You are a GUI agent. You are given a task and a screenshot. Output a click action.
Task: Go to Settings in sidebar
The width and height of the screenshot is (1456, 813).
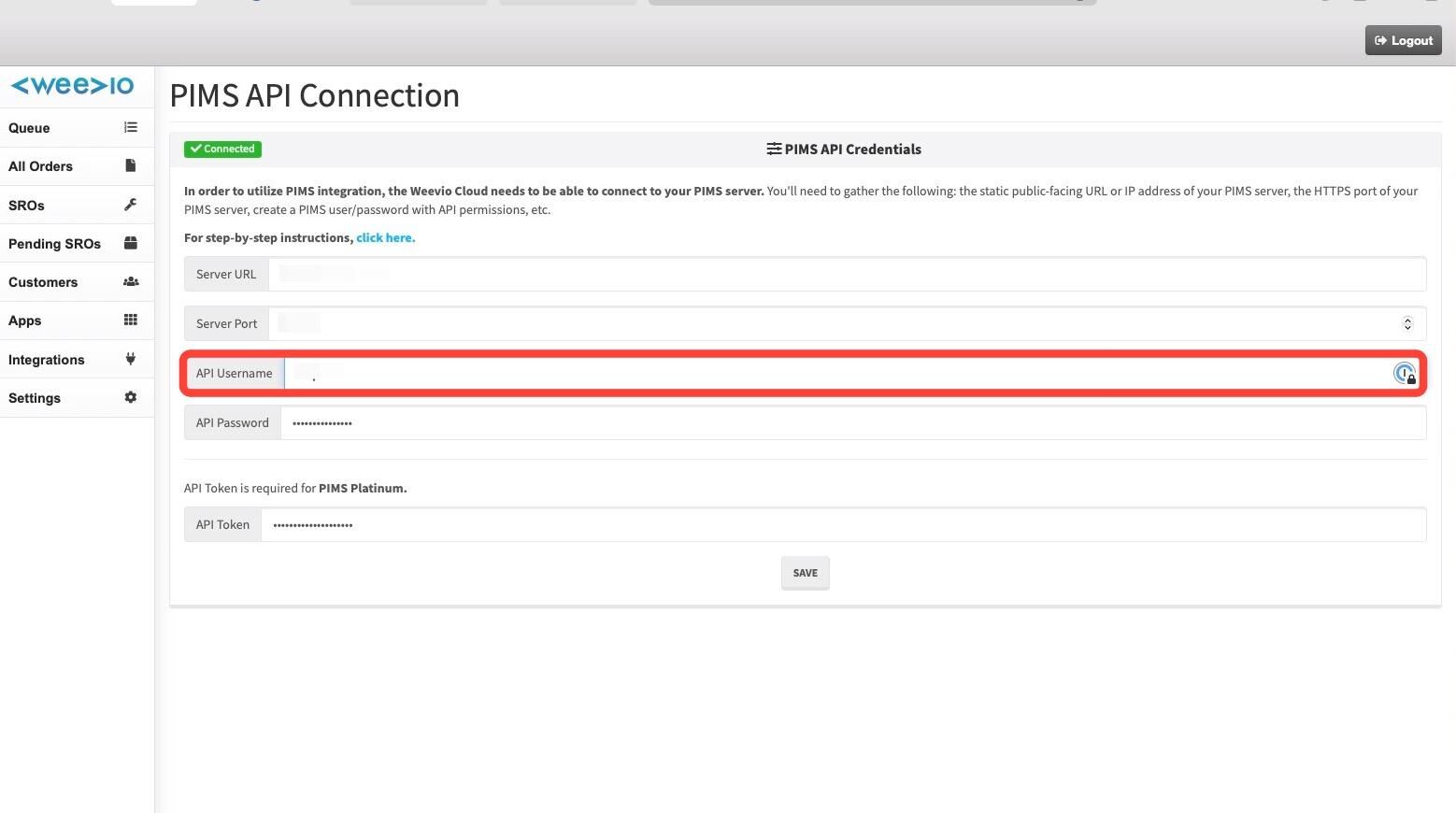click(77, 398)
